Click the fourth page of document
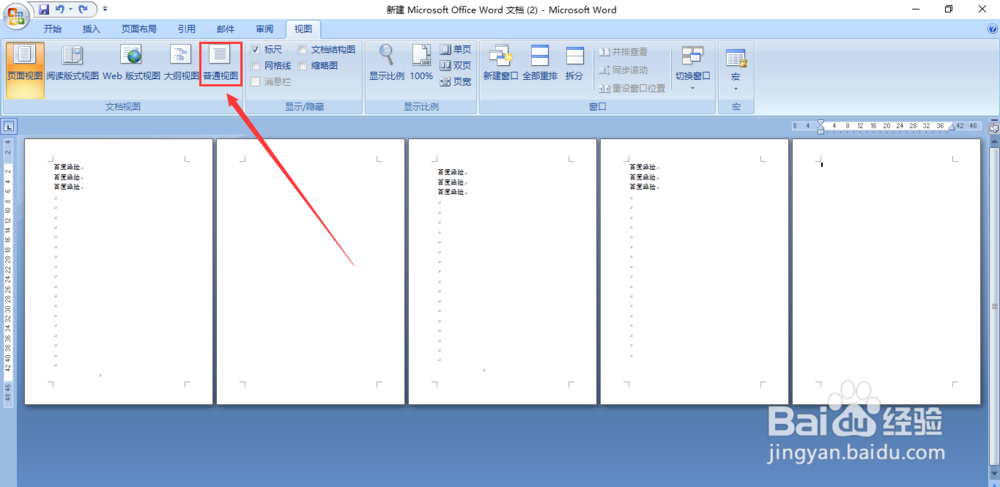Image resolution: width=1000 pixels, height=487 pixels. click(695, 271)
